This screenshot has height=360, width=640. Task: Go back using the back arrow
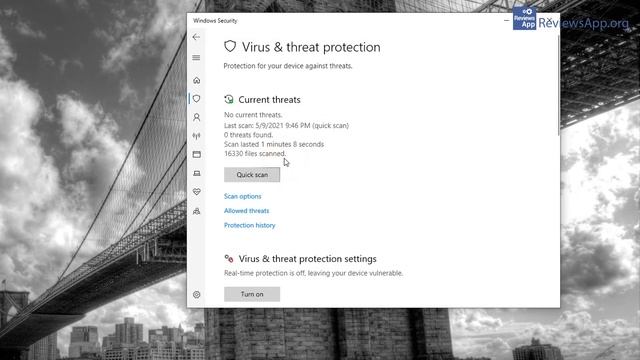[x=196, y=37]
